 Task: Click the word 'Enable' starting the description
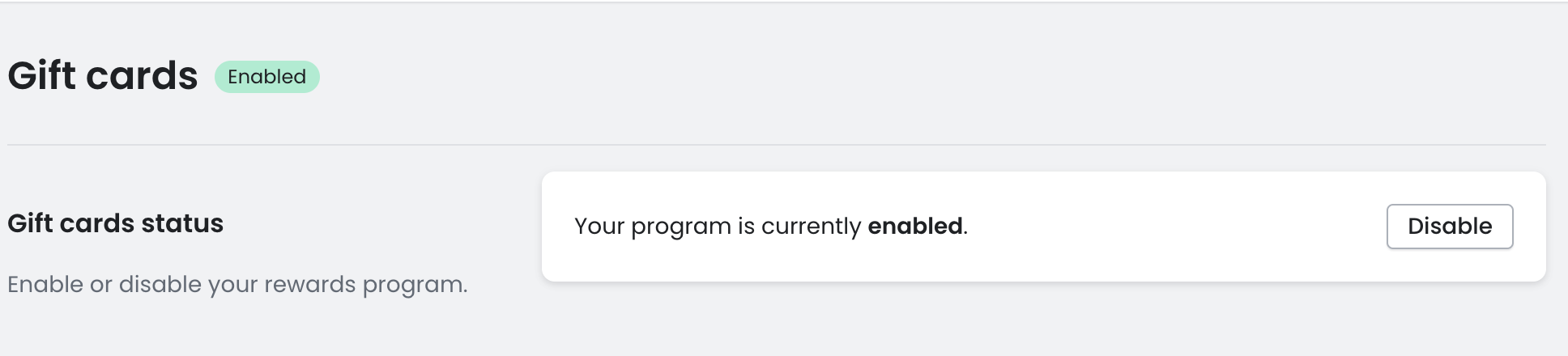point(45,285)
